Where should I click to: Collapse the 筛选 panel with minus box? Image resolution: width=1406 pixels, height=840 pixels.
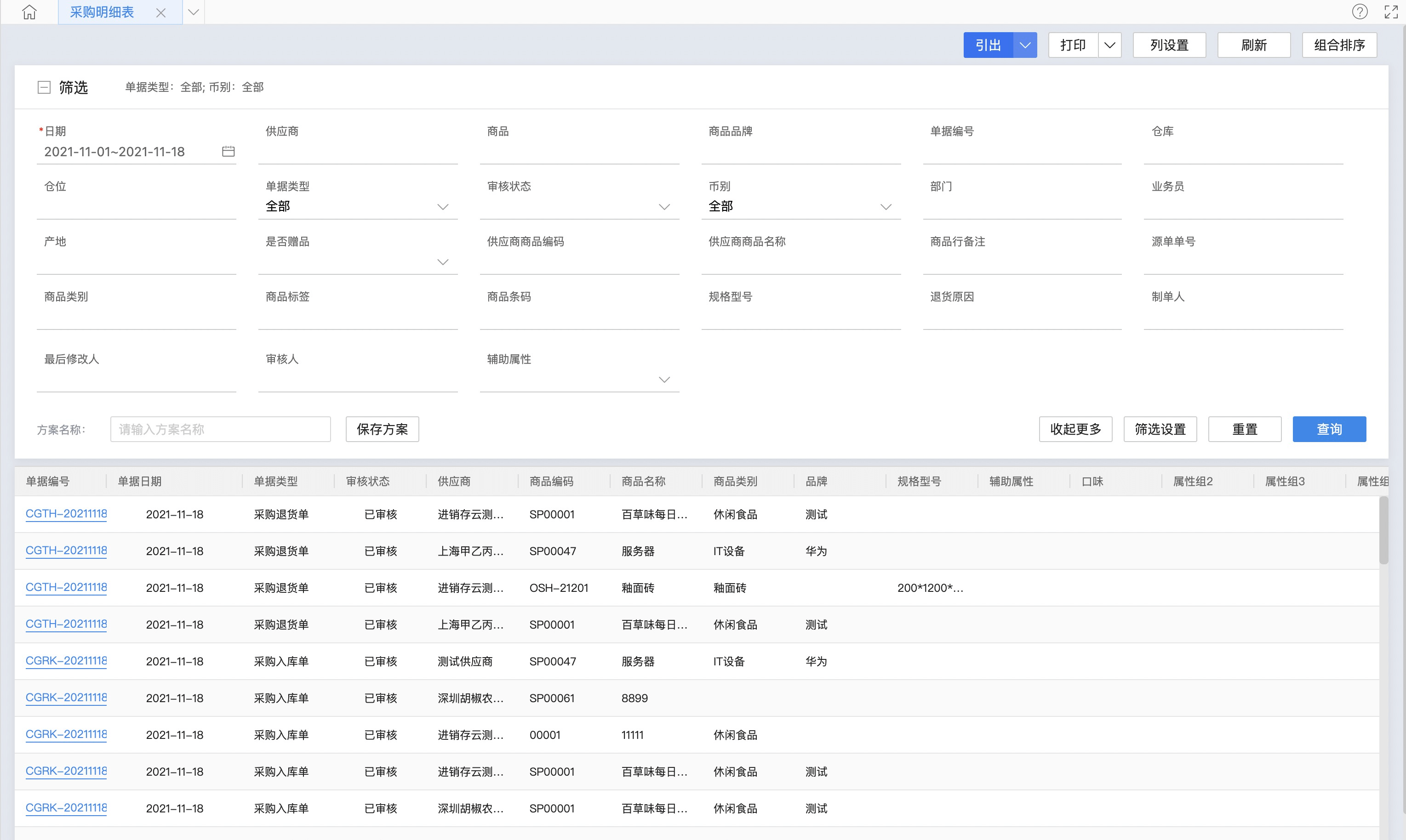tap(44, 87)
